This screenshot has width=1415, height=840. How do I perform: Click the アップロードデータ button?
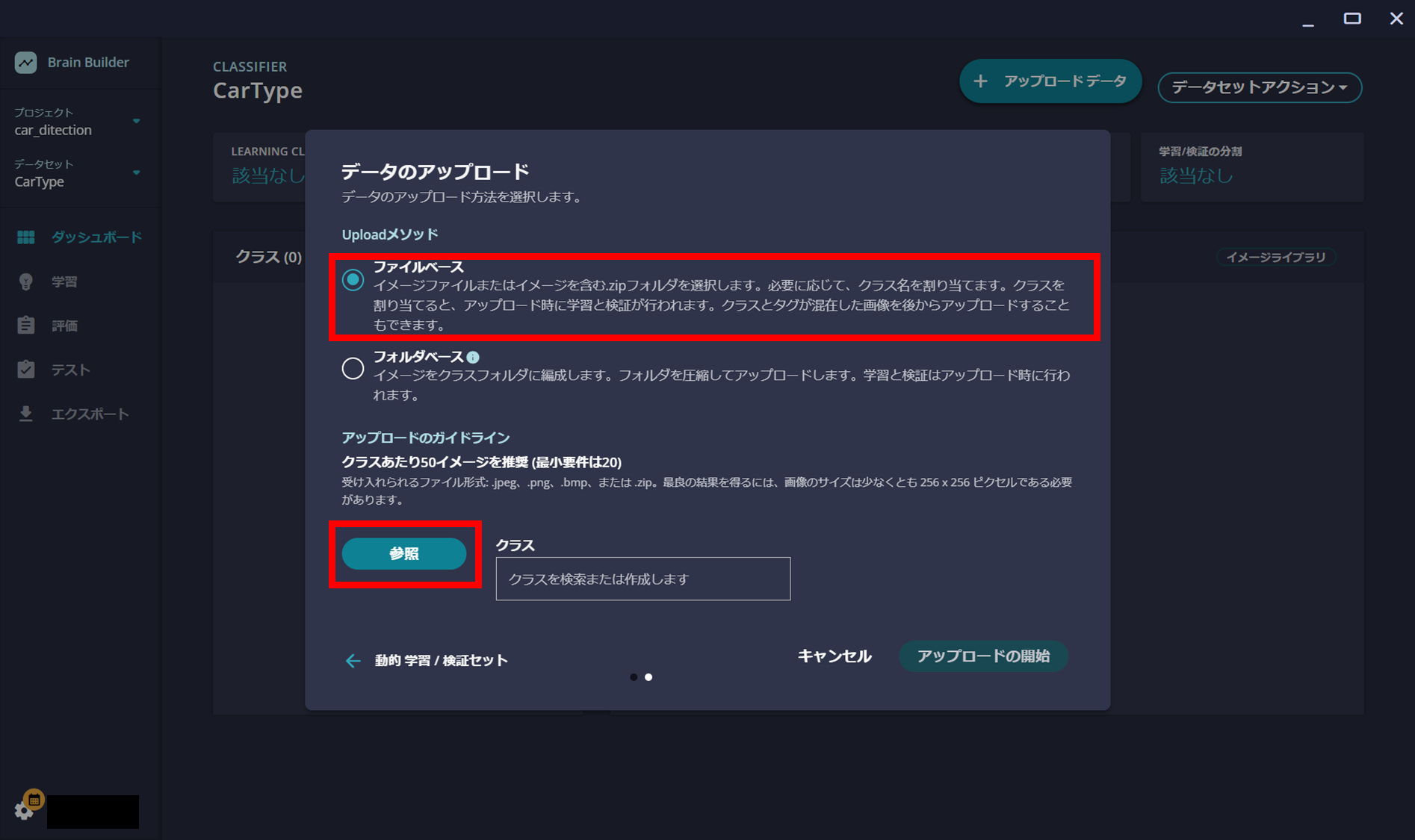tap(1050, 81)
